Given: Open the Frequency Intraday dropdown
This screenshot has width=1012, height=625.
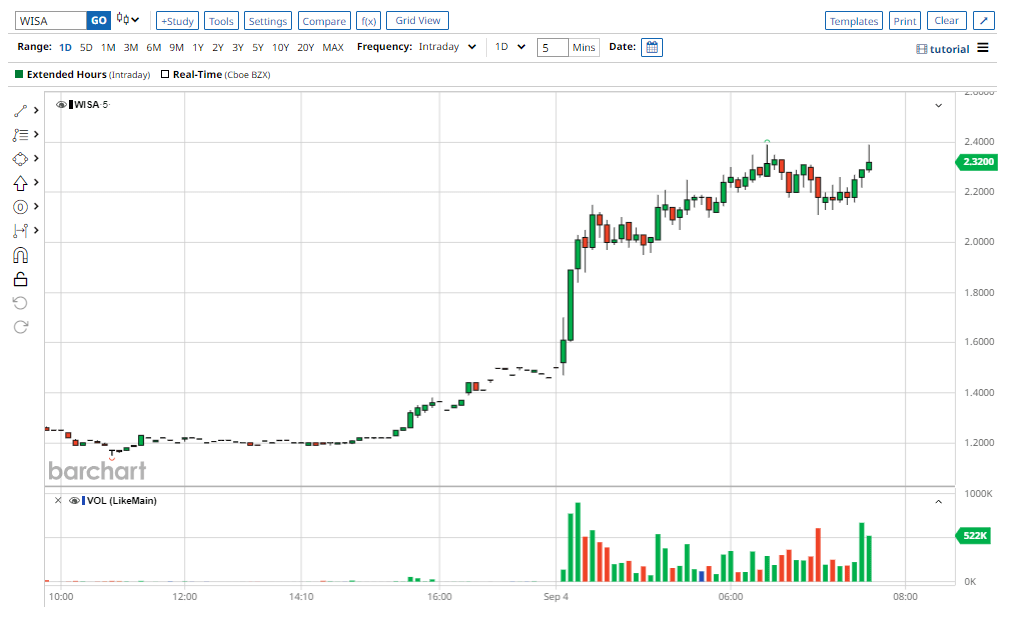Looking at the screenshot, I should [447, 47].
